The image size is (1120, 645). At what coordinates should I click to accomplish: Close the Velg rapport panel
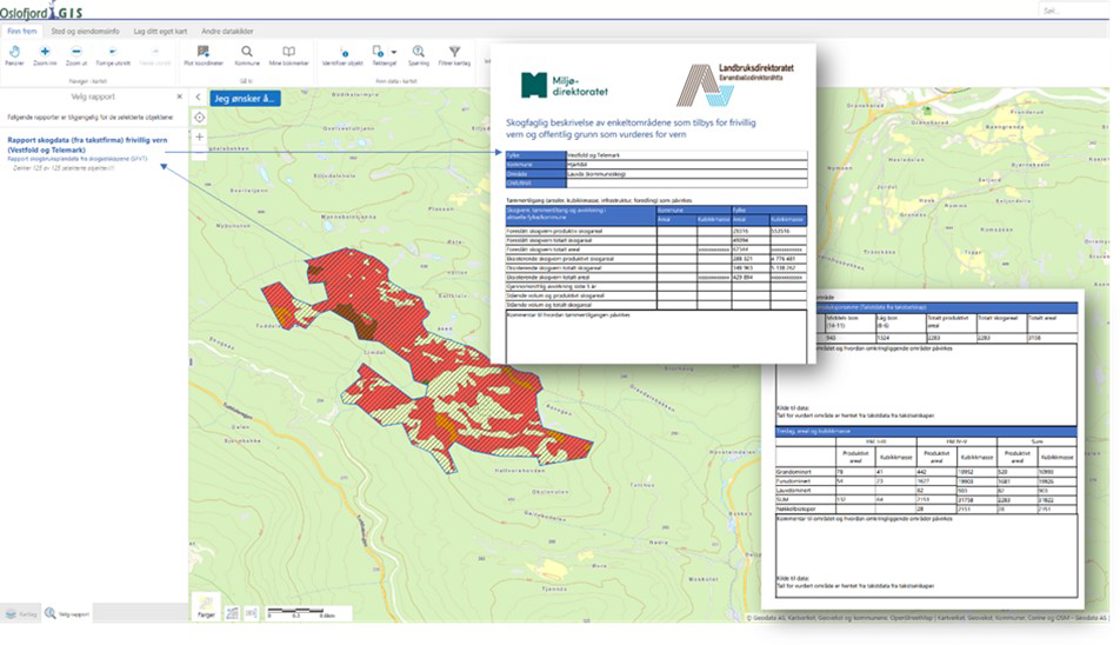coord(180,97)
